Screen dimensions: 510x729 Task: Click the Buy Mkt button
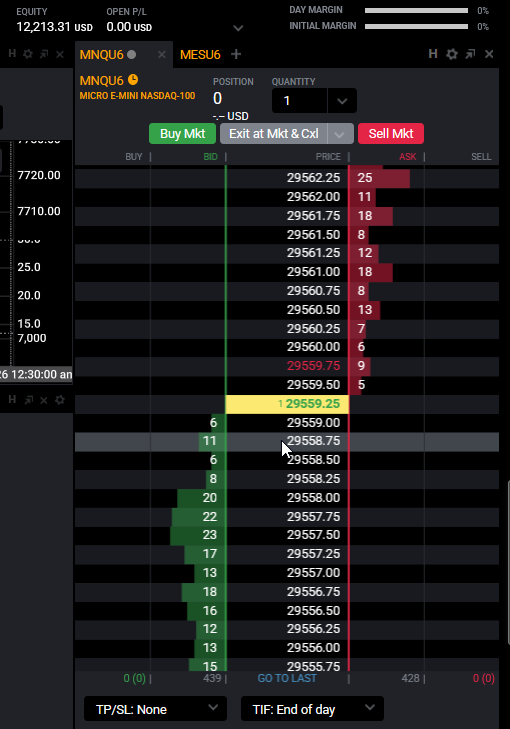(182, 134)
